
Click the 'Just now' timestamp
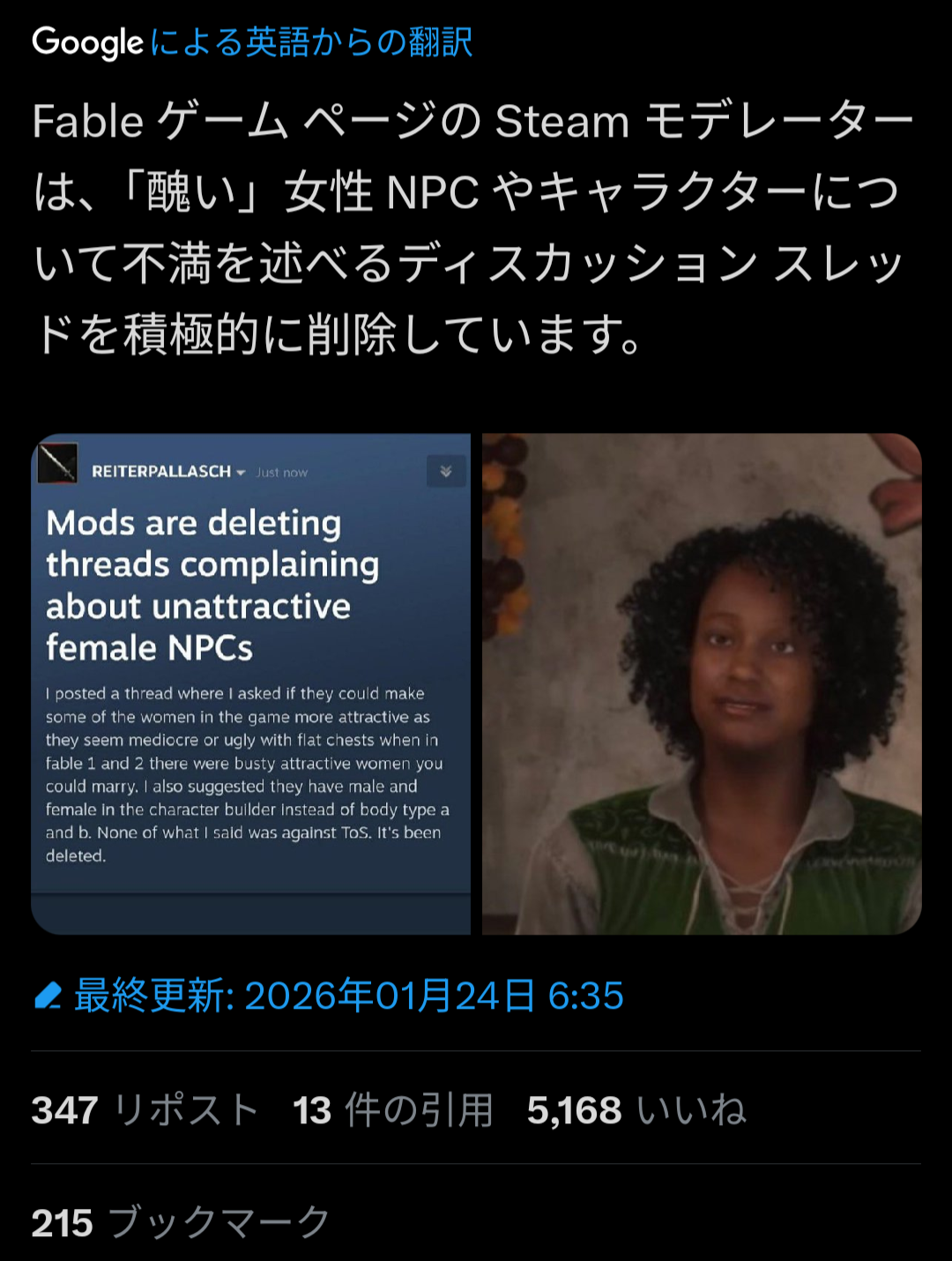[282, 473]
